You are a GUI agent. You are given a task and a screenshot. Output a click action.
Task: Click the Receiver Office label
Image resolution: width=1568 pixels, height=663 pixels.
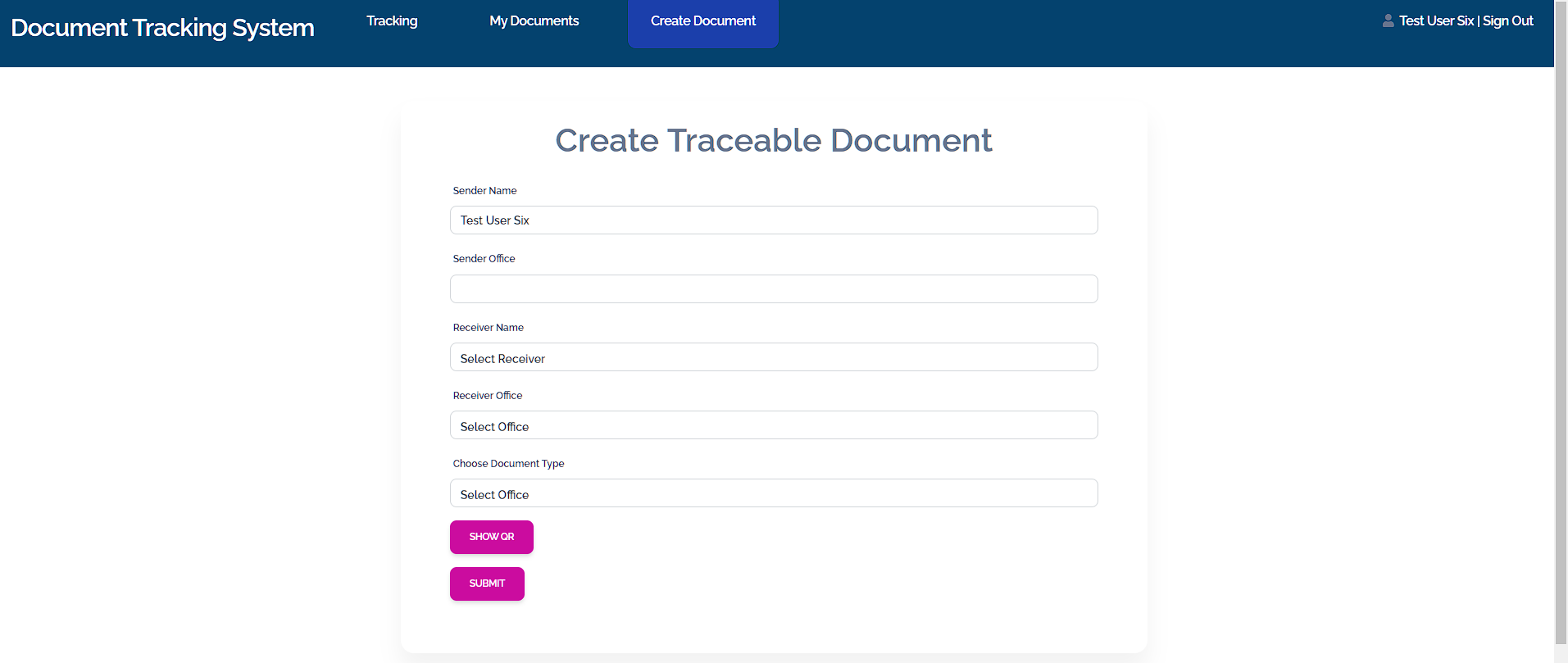[487, 396]
